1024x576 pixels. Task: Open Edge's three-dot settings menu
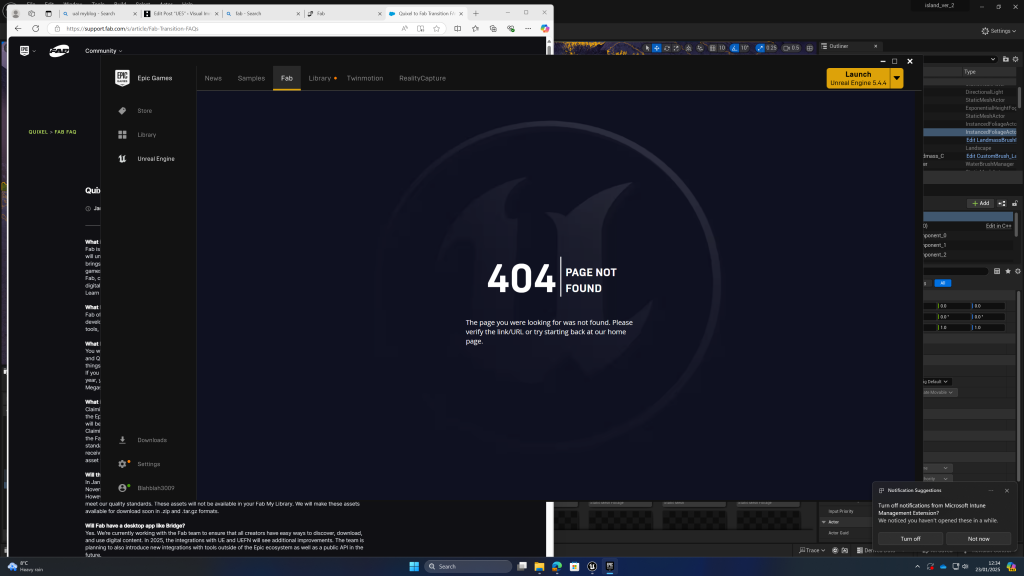[x=528, y=29]
